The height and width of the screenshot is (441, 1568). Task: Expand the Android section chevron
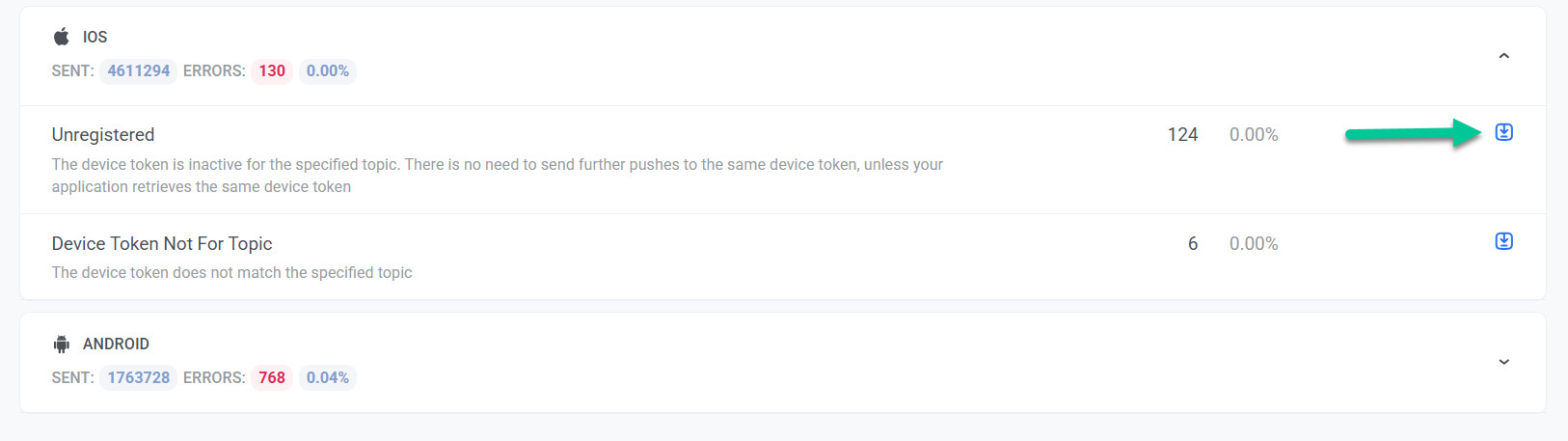[x=1503, y=362]
